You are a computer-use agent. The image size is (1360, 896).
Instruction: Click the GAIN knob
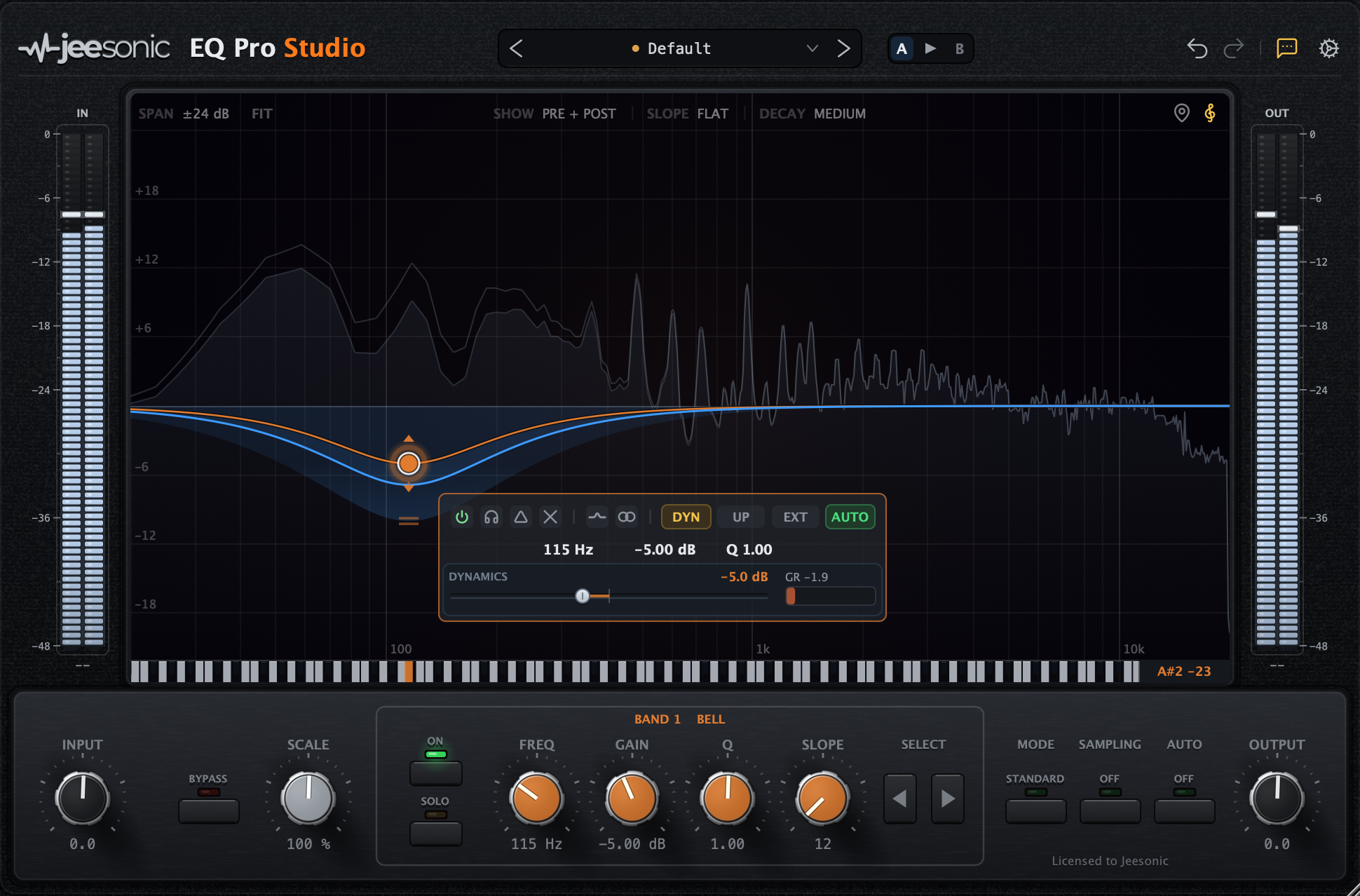pyautogui.click(x=632, y=798)
